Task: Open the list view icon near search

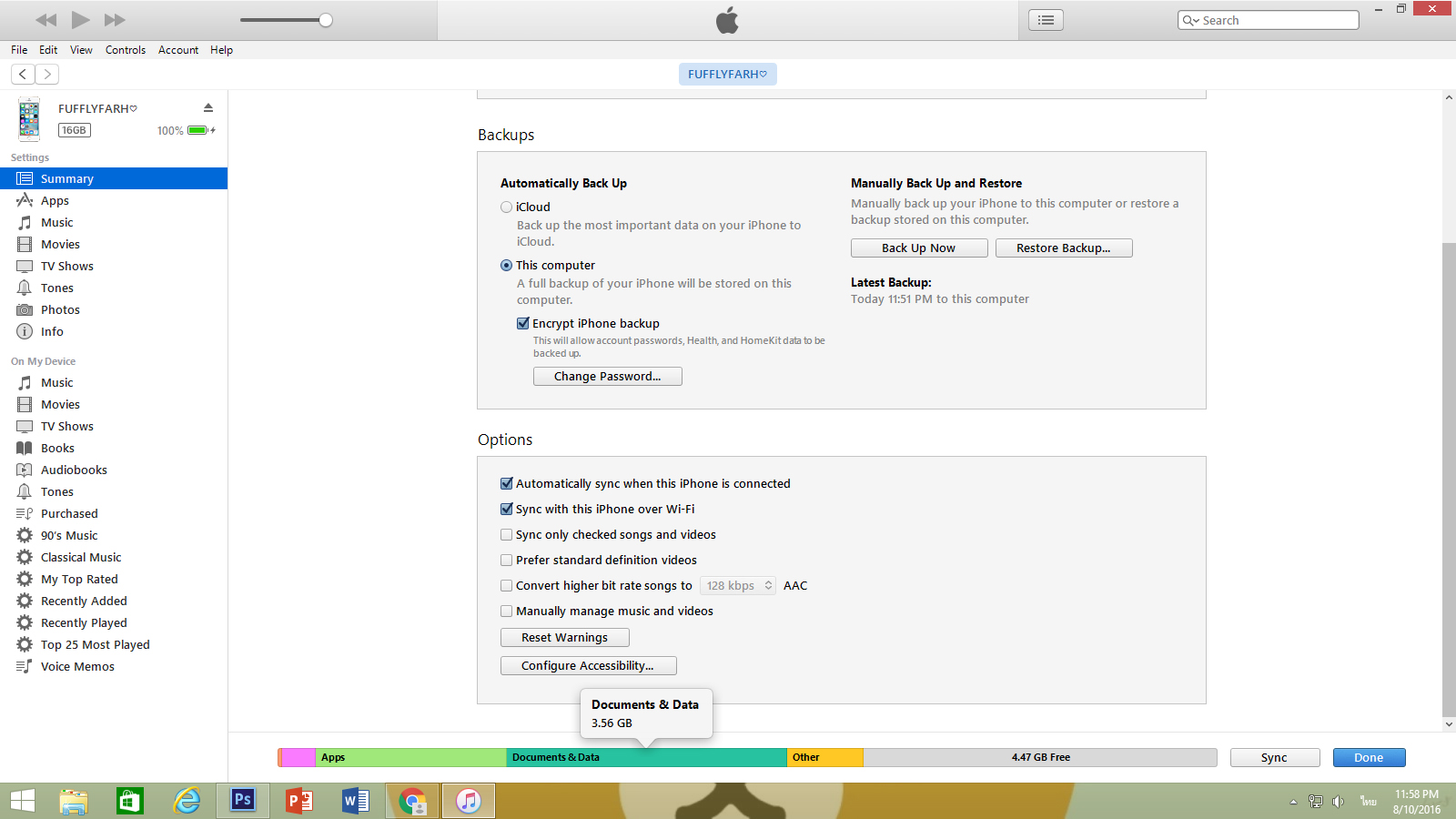Action: click(x=1046, y=20)
